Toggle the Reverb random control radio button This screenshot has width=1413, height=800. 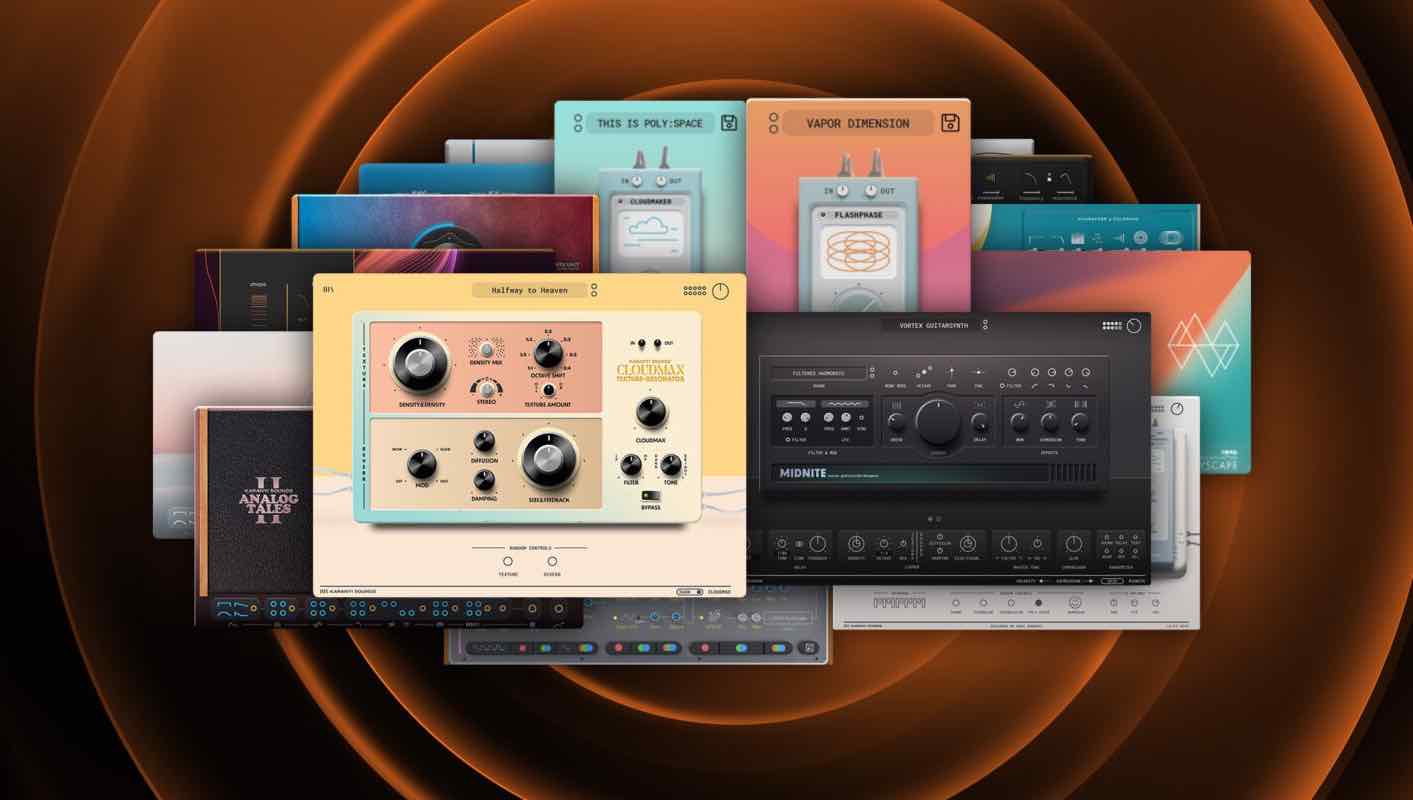tap(552, 562)
